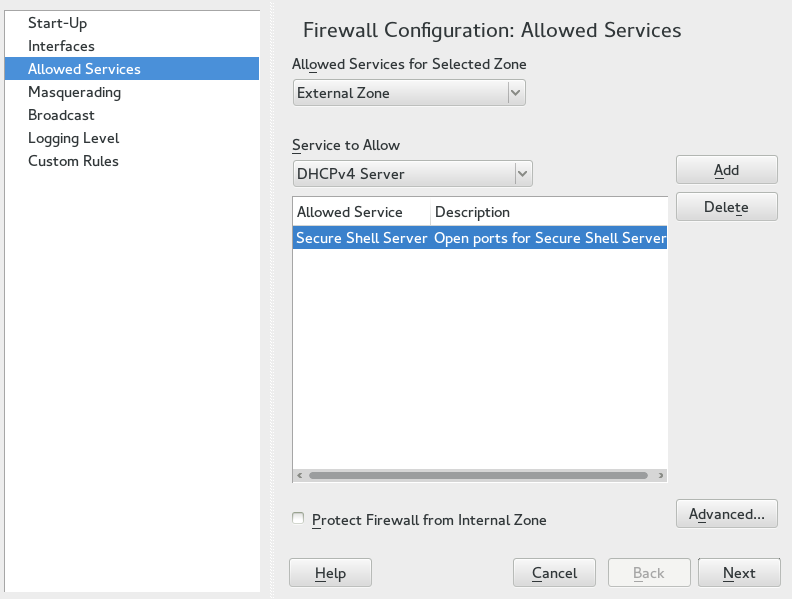This screenshot has width=792, height=599.
Task: Open Broadcast configuration
Action: click(61, 115)
